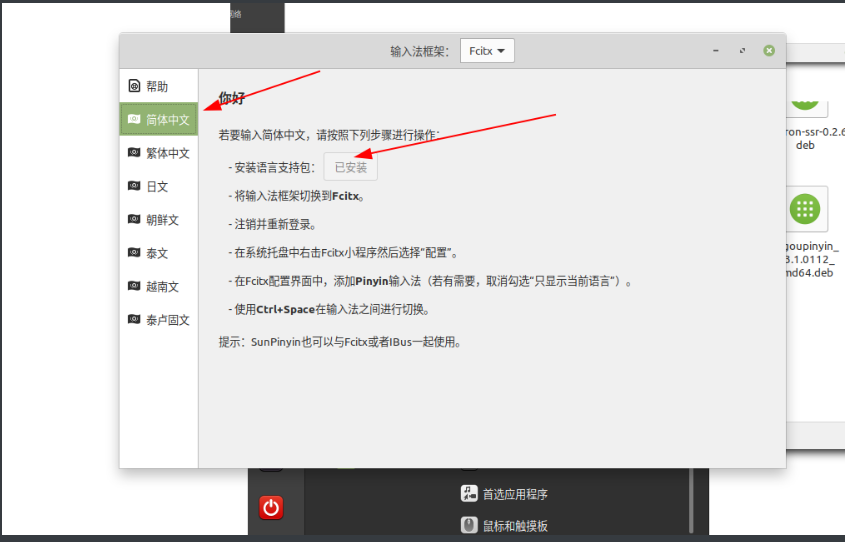Click the Ctrl+Space switching instruction
This screenshot has height=542, width=845.
(329, 310)
